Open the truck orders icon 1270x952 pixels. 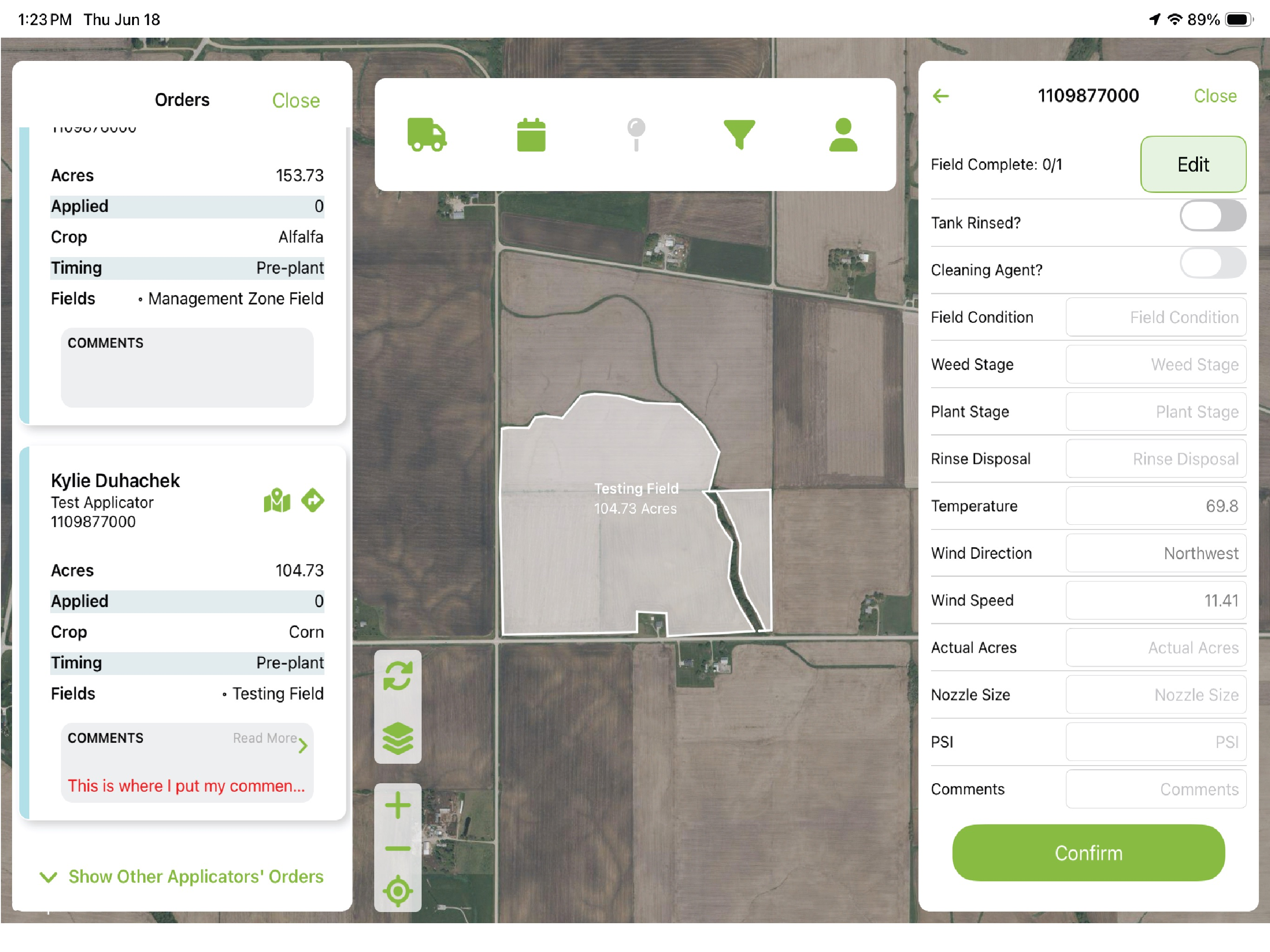427,134
